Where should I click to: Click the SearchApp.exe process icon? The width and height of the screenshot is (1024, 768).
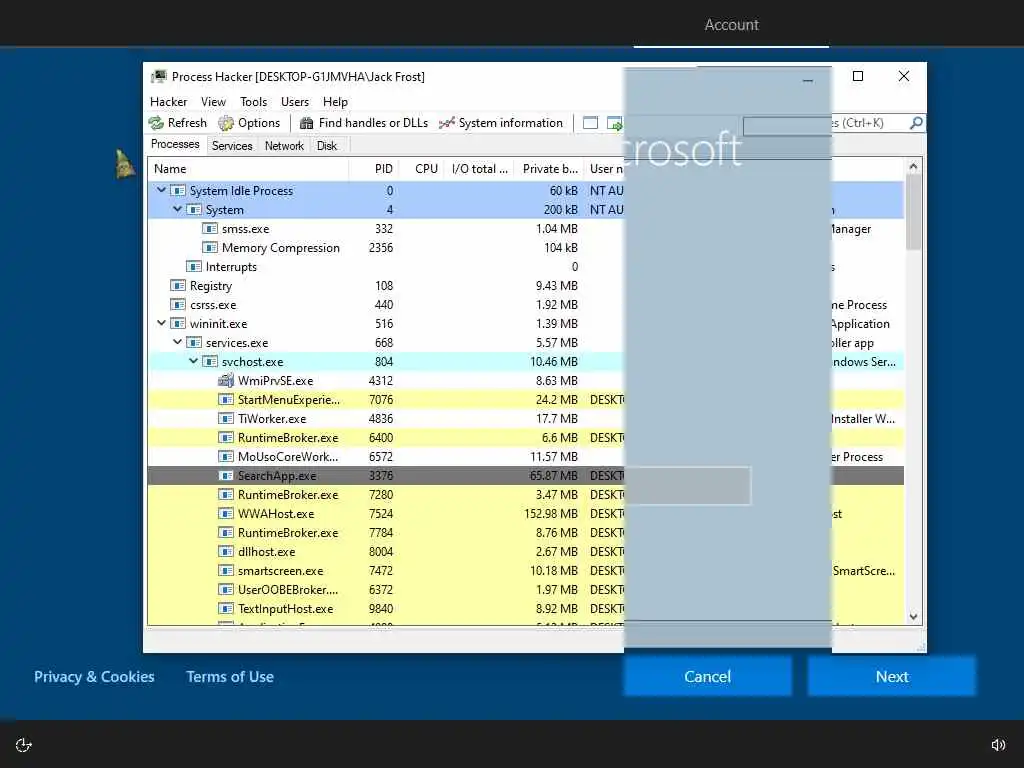tap(226, 475)
